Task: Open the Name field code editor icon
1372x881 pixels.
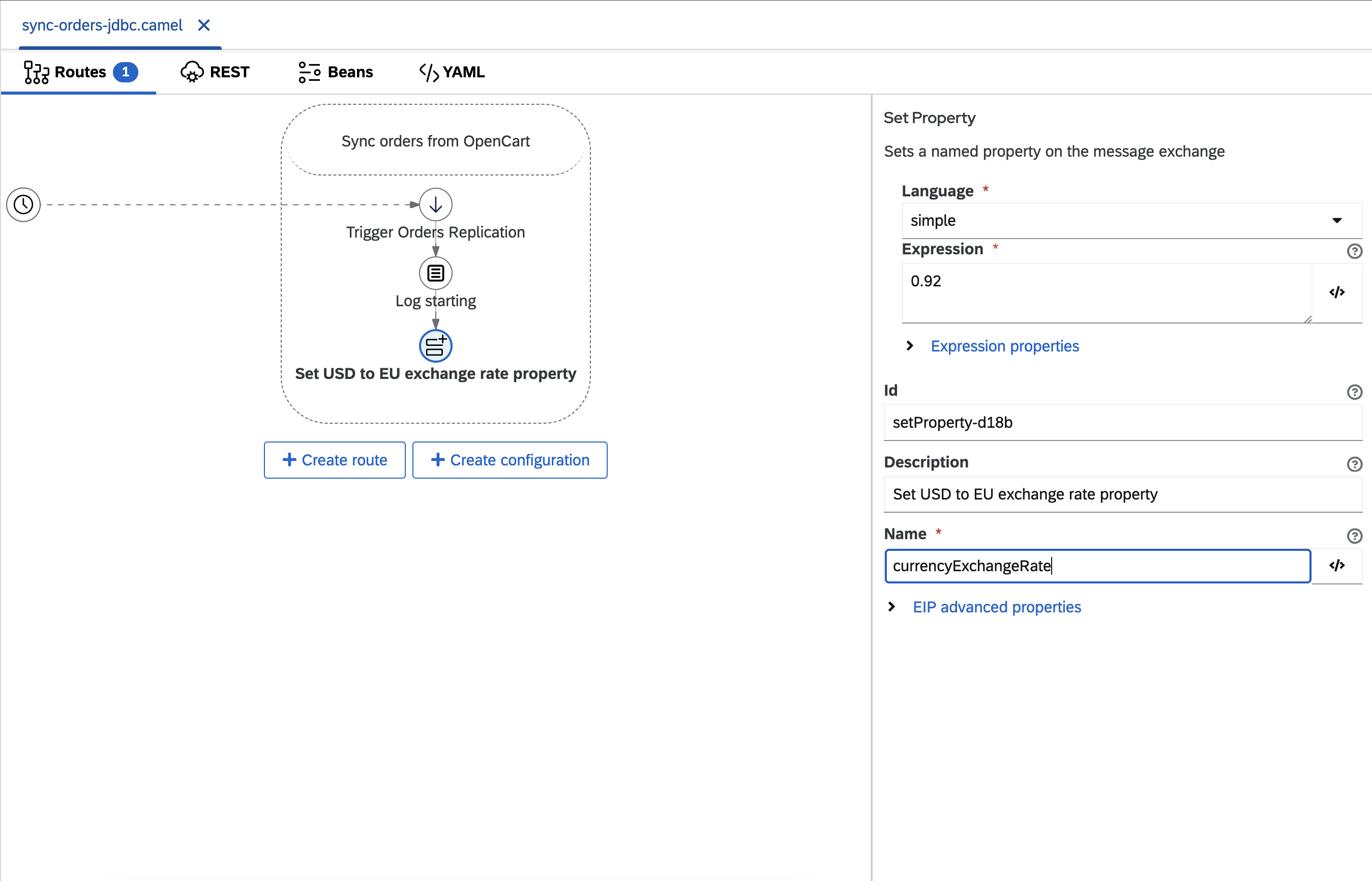Action: pos(1336,566)
